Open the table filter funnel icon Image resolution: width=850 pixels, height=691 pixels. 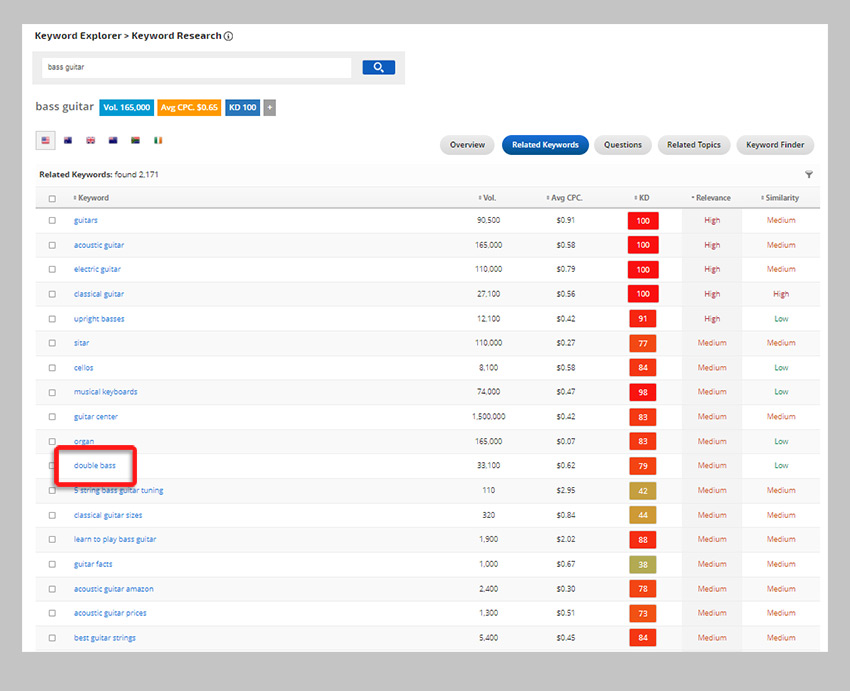point(808,175)
